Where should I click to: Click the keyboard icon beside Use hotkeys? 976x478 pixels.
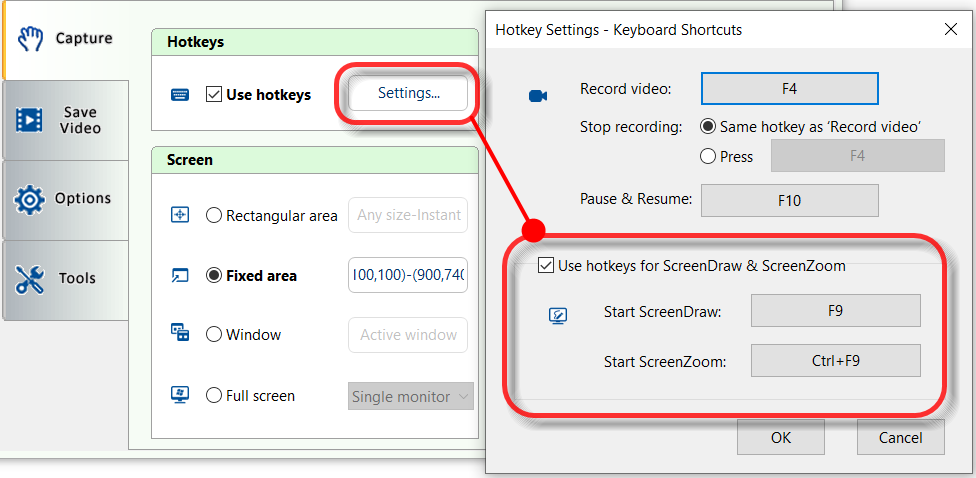point(180,95)
